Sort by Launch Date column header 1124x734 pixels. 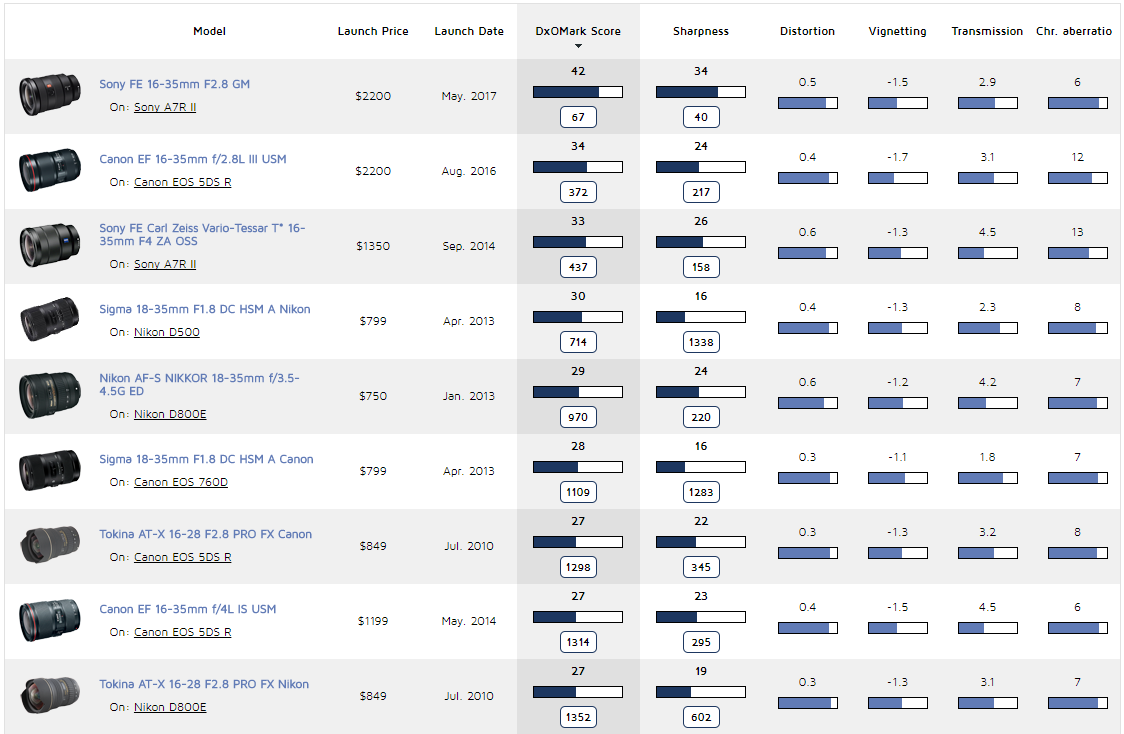(469, 31)
